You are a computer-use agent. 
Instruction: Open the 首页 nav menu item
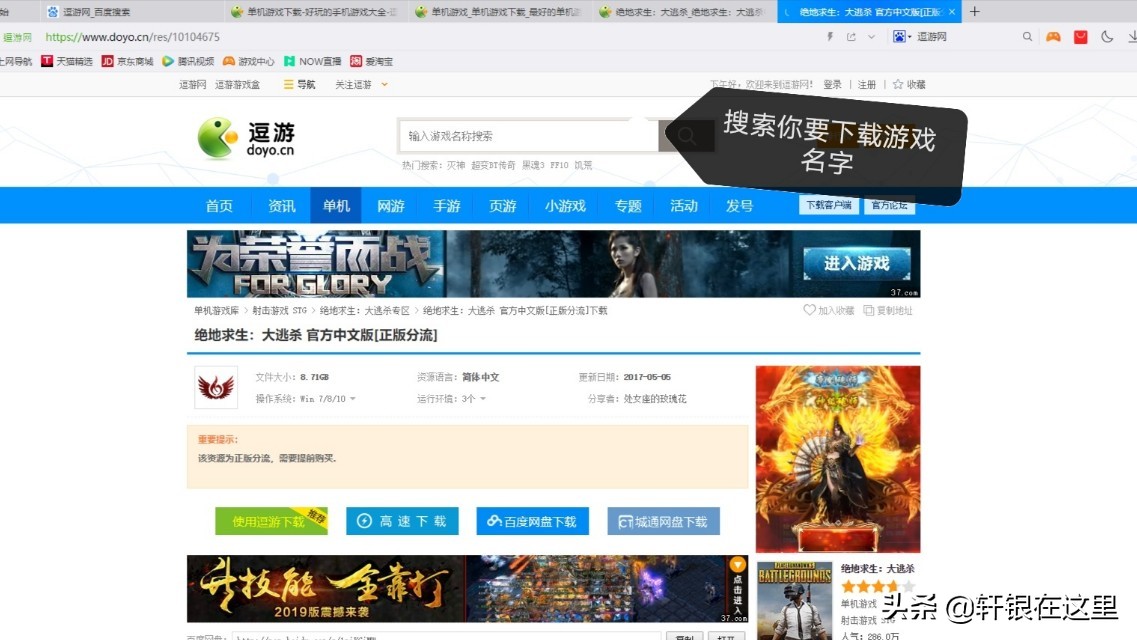[219, 206]
